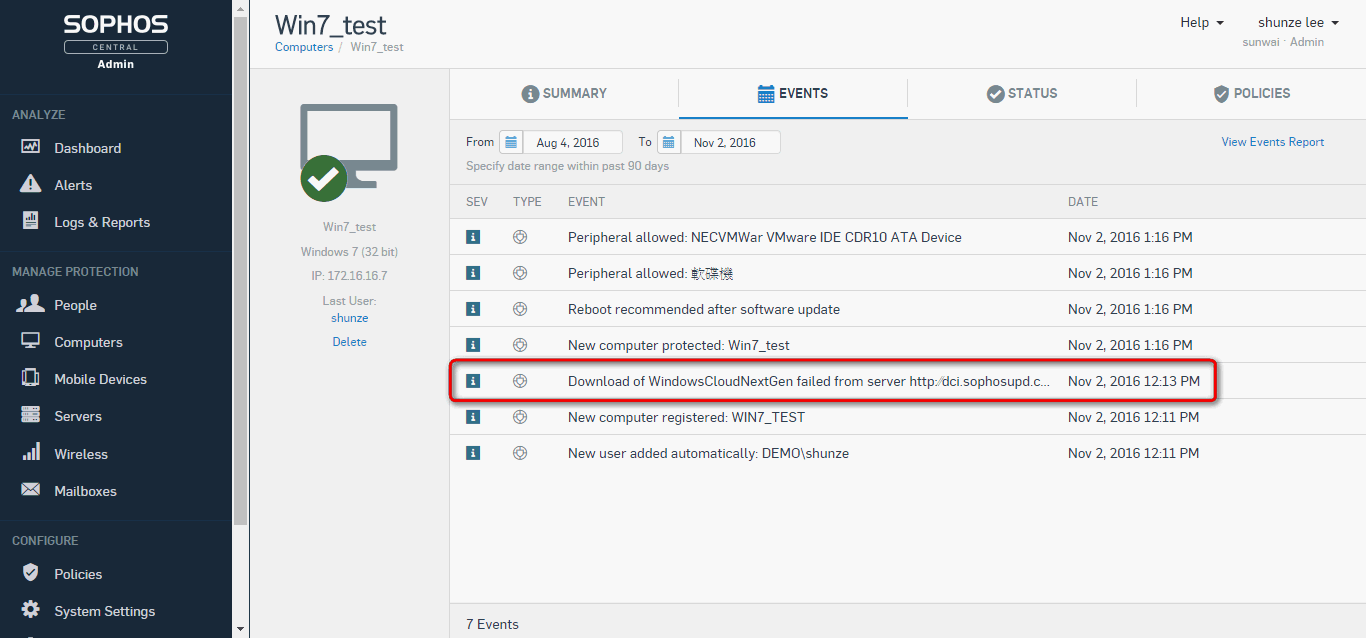The height and width of the screenshot is (638, 1366).
Task: Click type icon for Peripheral allowed NECVMWar event
Action: [520, 237]
